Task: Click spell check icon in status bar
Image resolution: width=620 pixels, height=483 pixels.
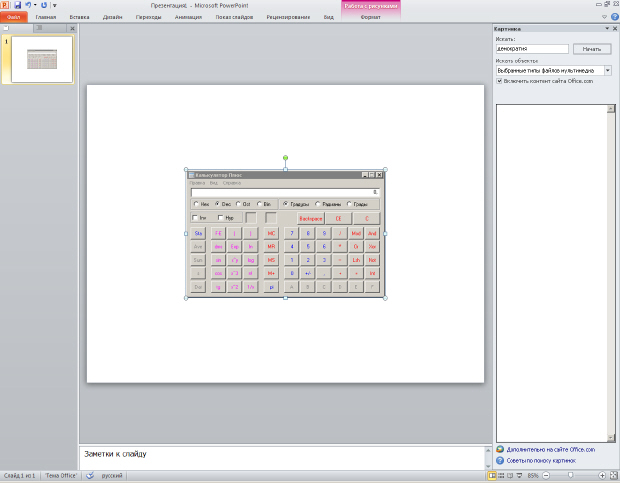Action: [x=90, y=476]
